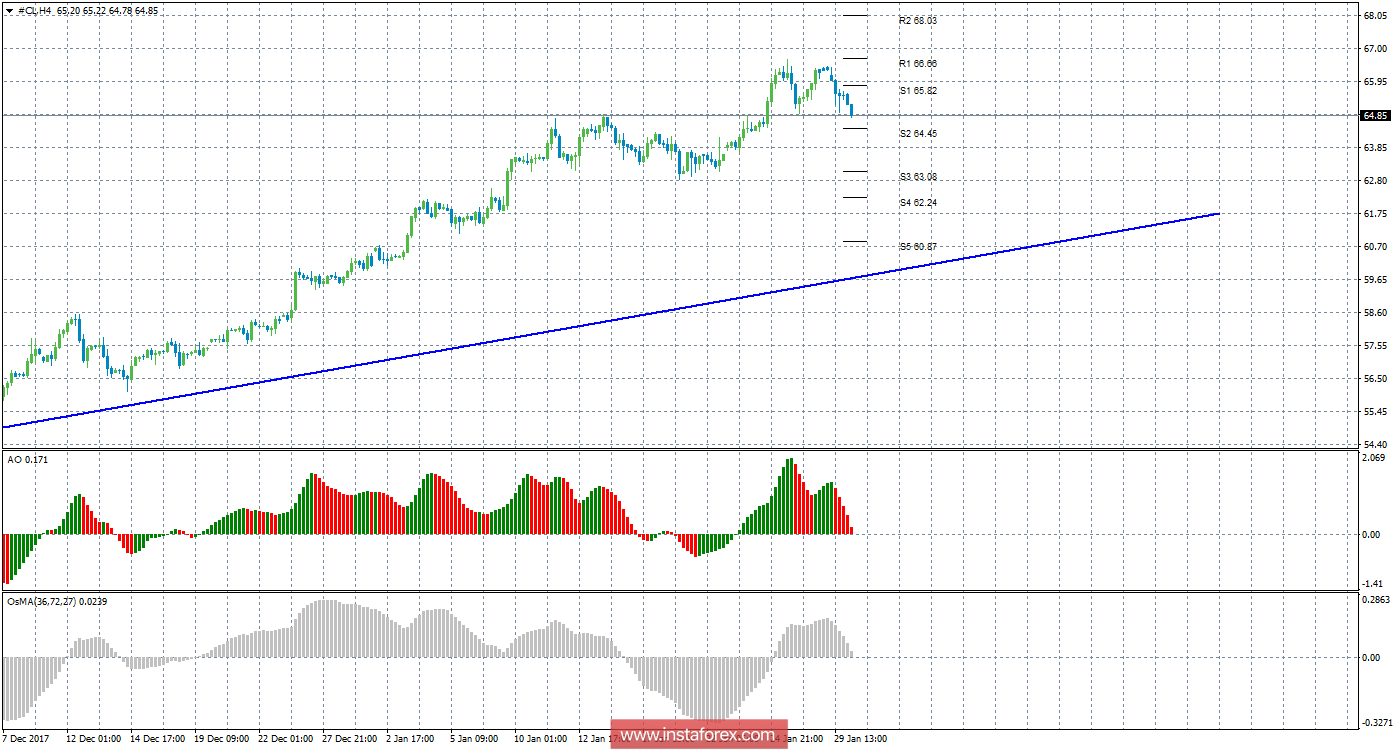The height and width of the screenshot is (750, 1398).
Task: Select the 5 Jan 09:00 time label
Action: point(476,739)
